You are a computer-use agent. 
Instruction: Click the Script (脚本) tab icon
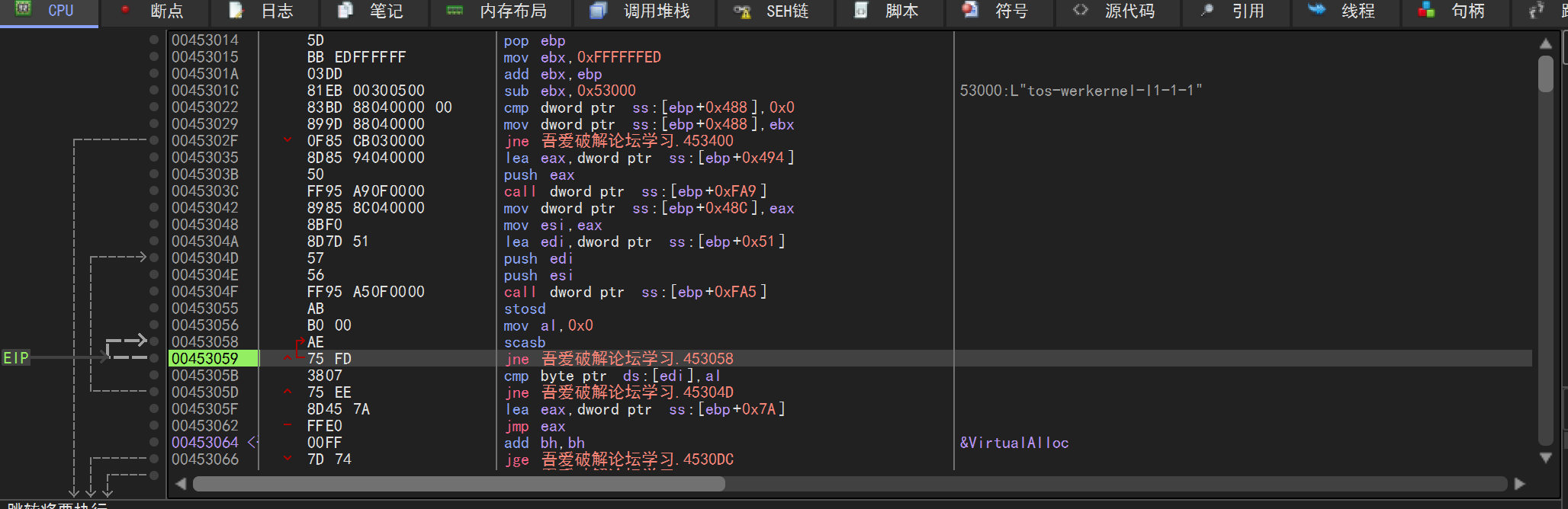tap(861, 10)
